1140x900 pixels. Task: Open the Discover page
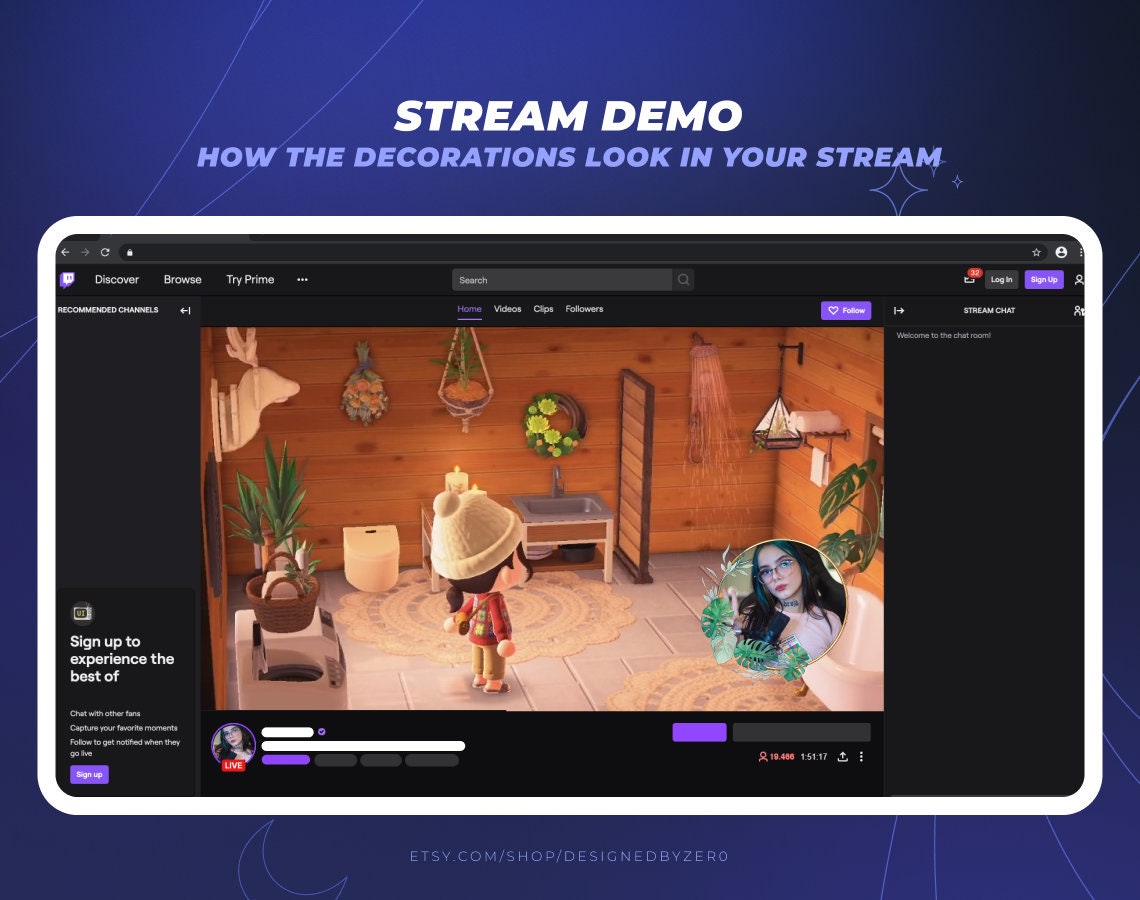tap(116, 280)
